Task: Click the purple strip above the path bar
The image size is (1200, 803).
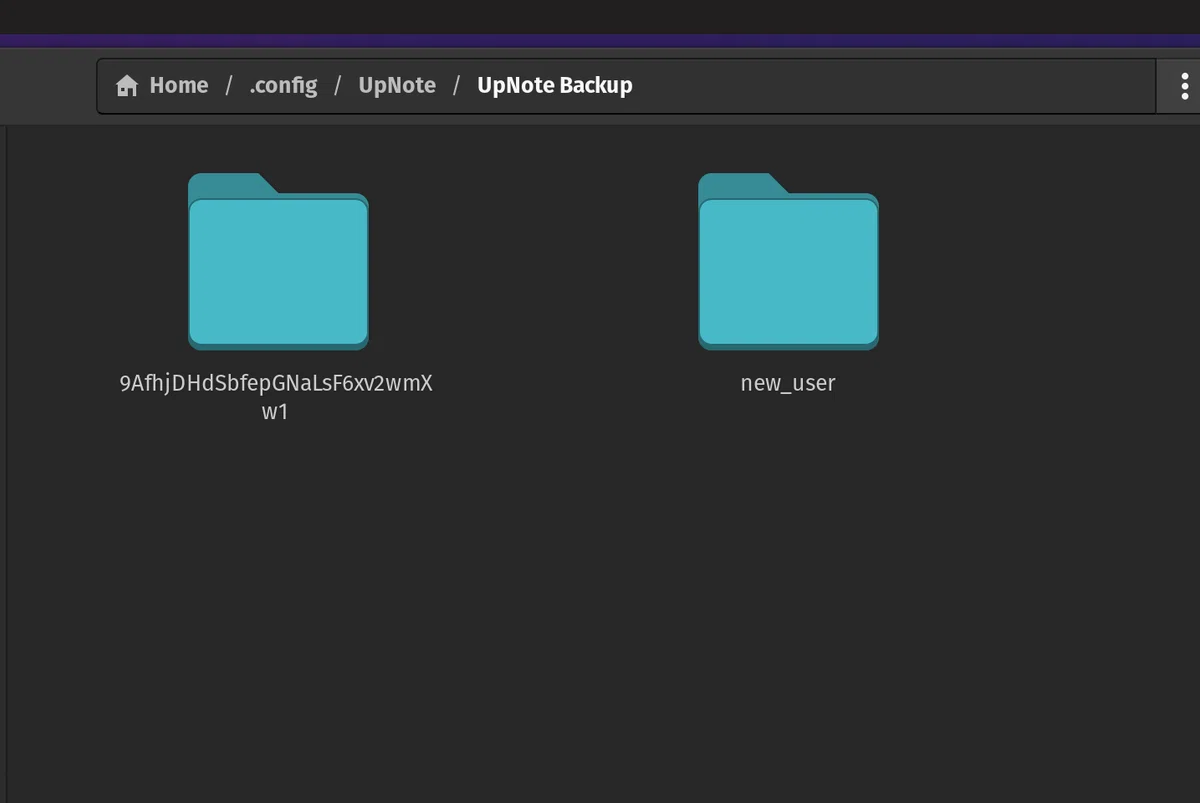Action: [600, 41]
